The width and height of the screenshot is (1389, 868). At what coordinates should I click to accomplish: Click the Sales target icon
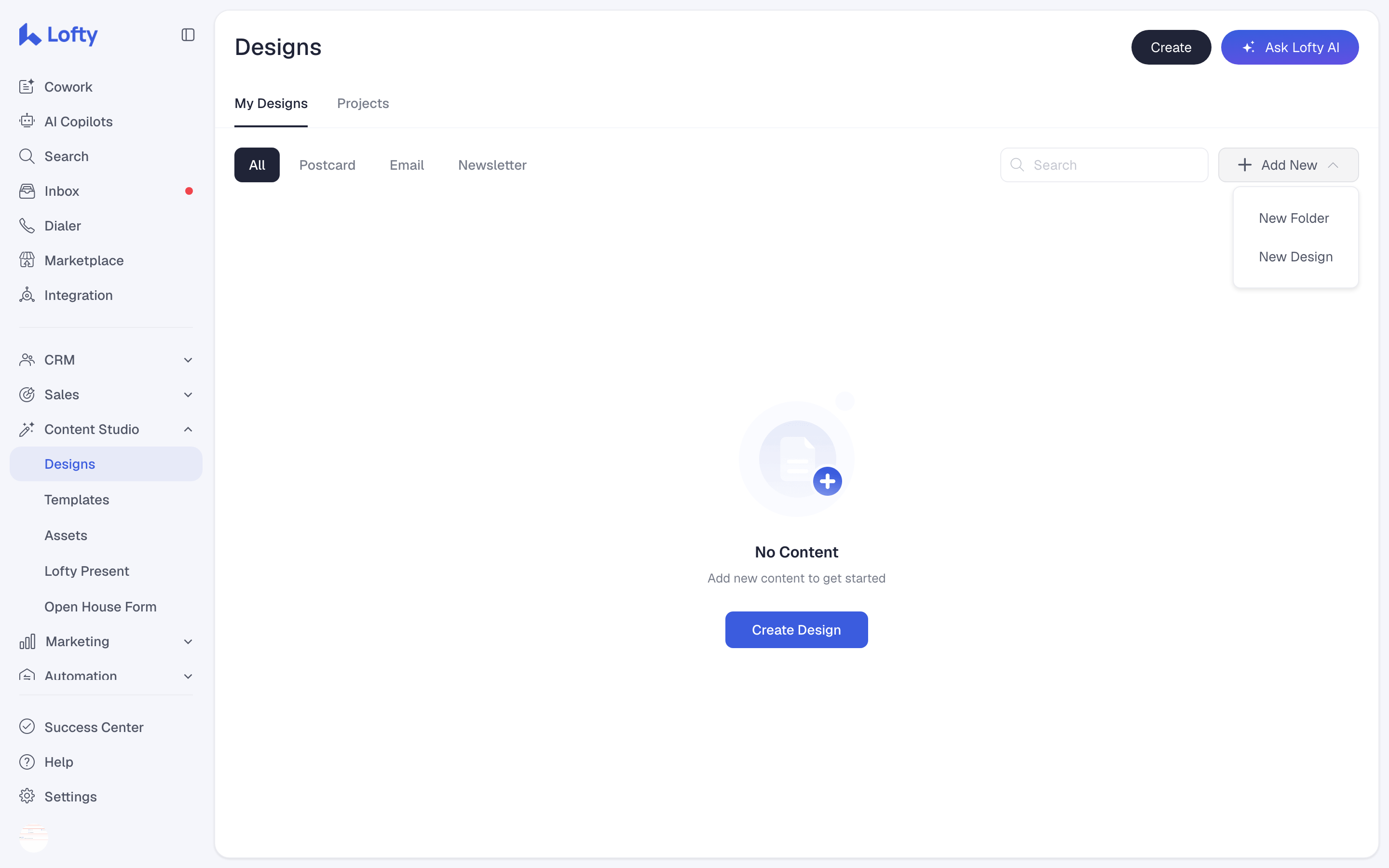tap(27, 394)
